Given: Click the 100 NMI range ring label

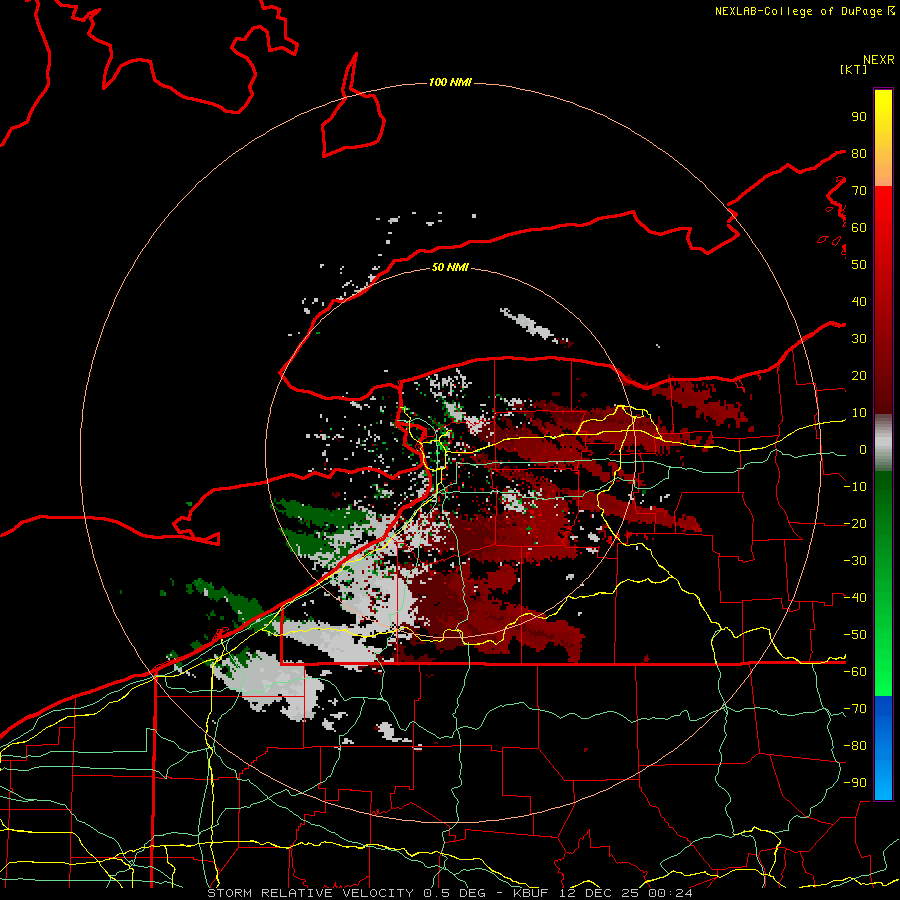Looking at the screenshot, I should tap(450, 83).
